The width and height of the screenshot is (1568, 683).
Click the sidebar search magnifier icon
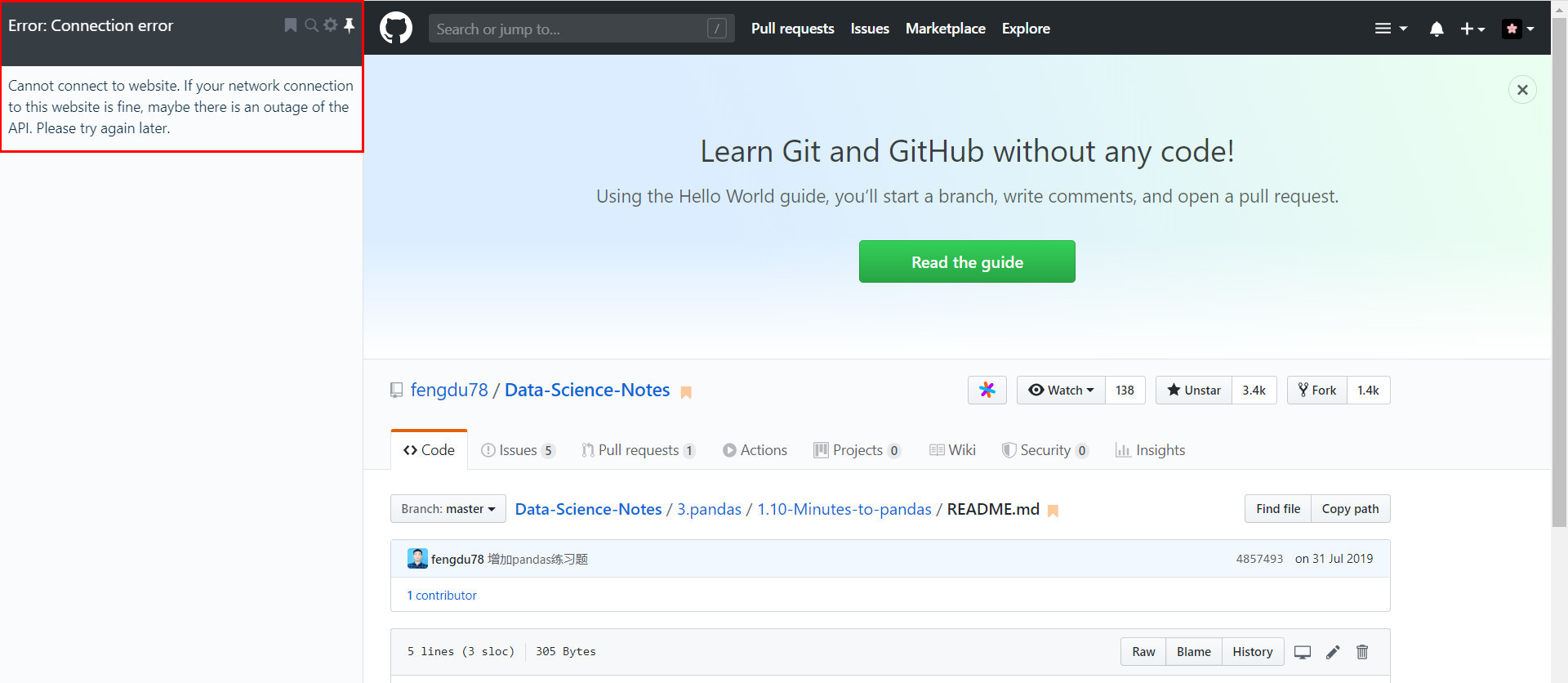[311, 25]
